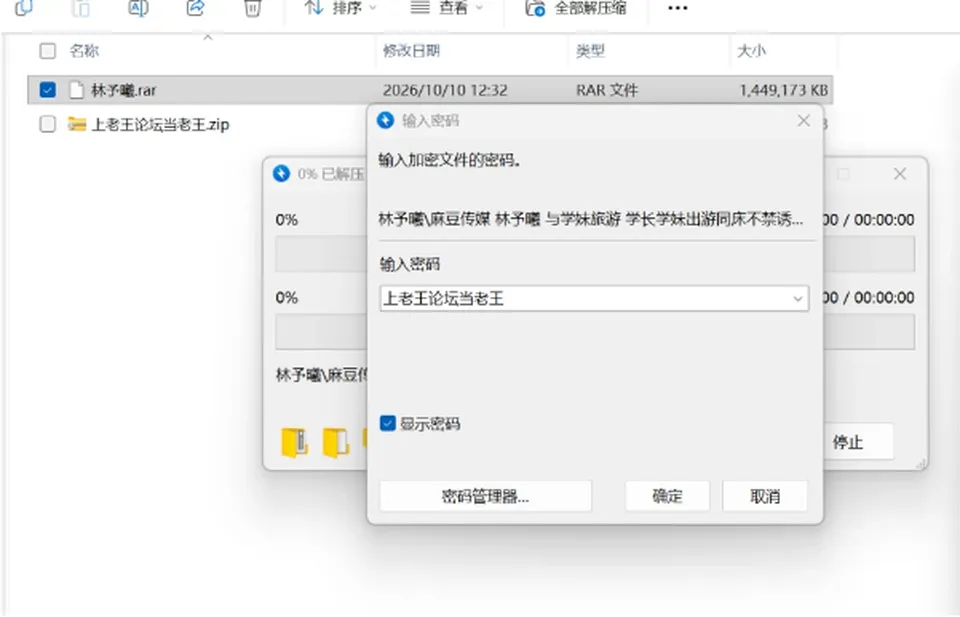960x617 pixels.
Task: Click the app icon in 输入密码 title bar
Action: (x=385, y=121)
